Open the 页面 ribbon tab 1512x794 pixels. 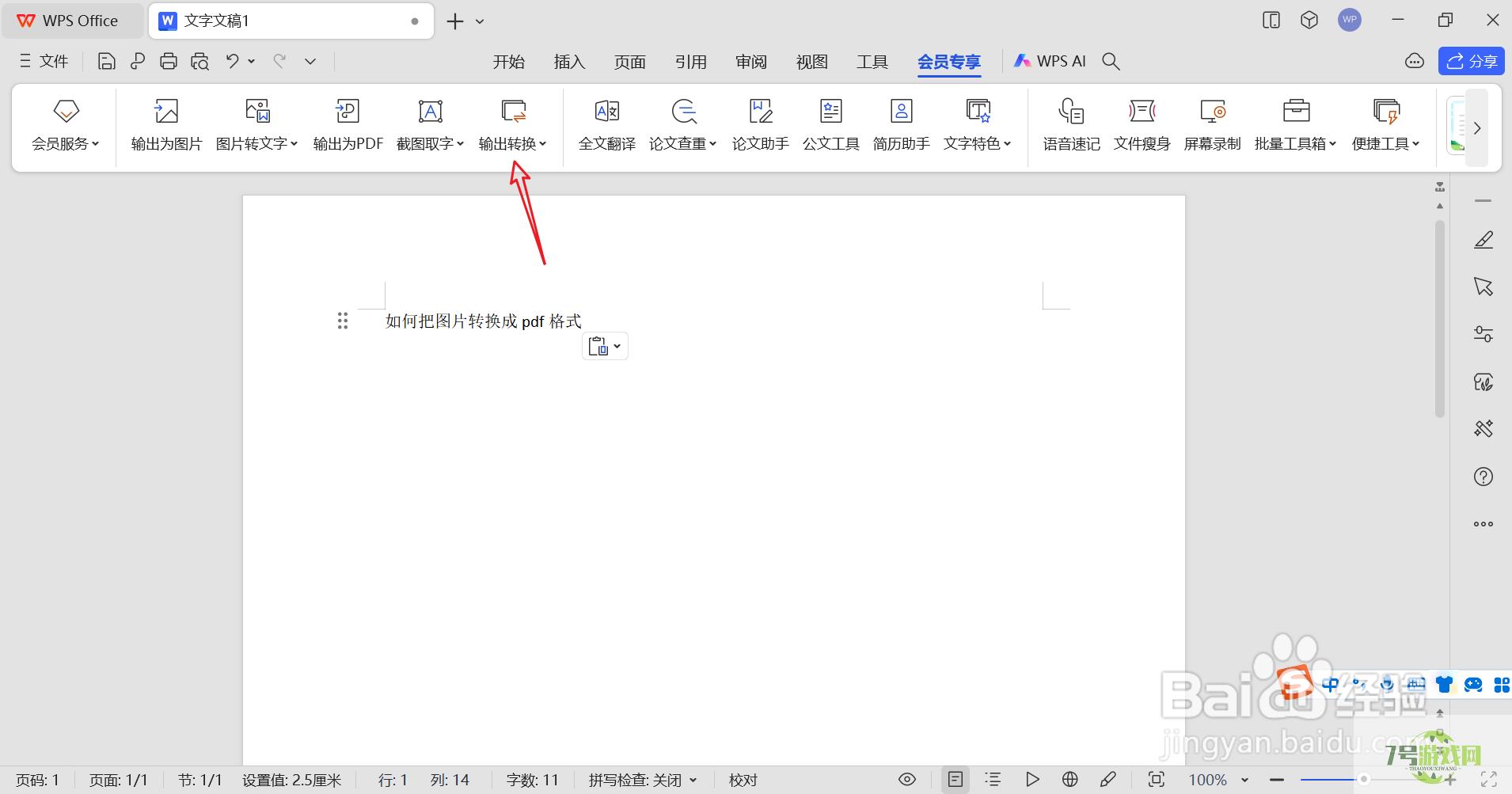point(630,62)
